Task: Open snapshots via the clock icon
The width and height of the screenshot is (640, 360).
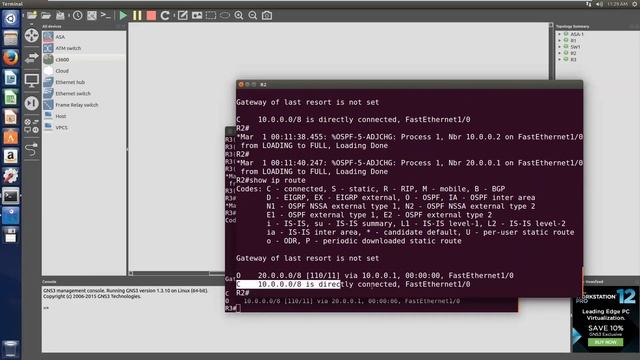Action: 78,16
